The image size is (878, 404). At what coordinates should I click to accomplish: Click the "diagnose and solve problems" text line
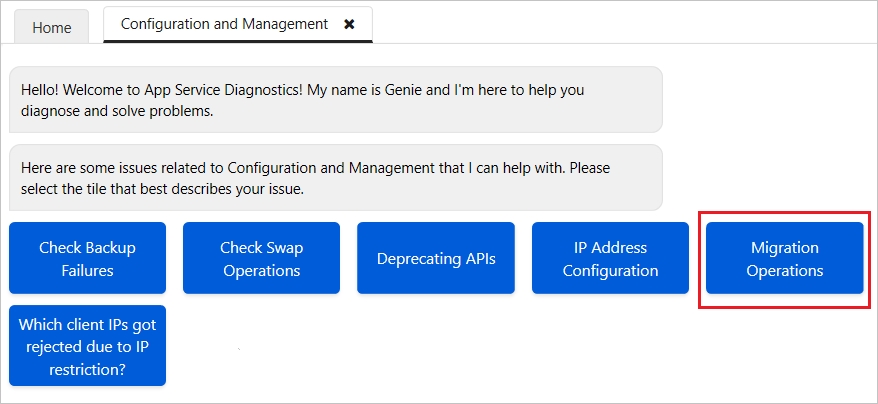(117, 110)
